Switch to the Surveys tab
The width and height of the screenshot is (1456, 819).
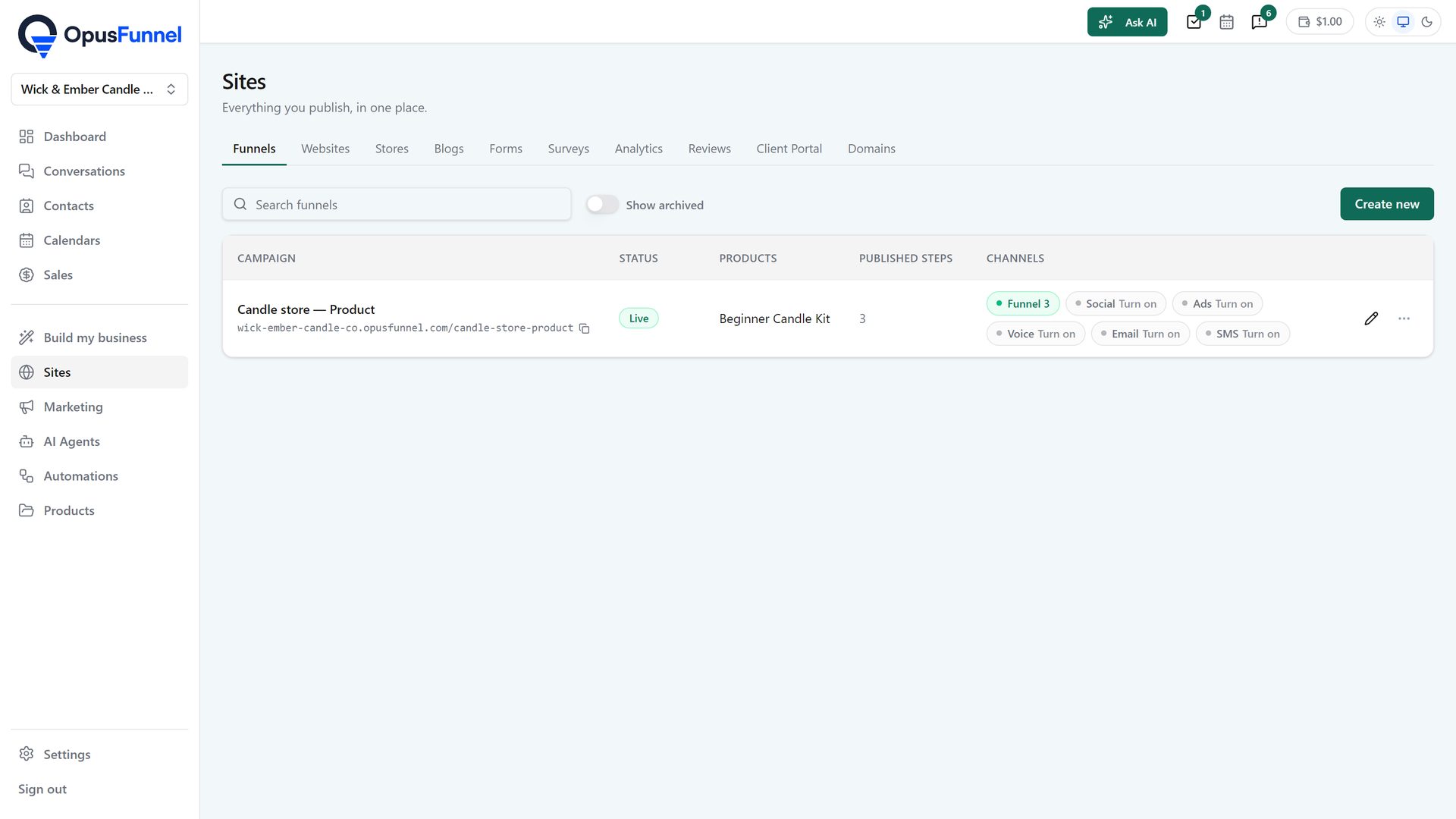pyautogui.click(x=569, y=149)
